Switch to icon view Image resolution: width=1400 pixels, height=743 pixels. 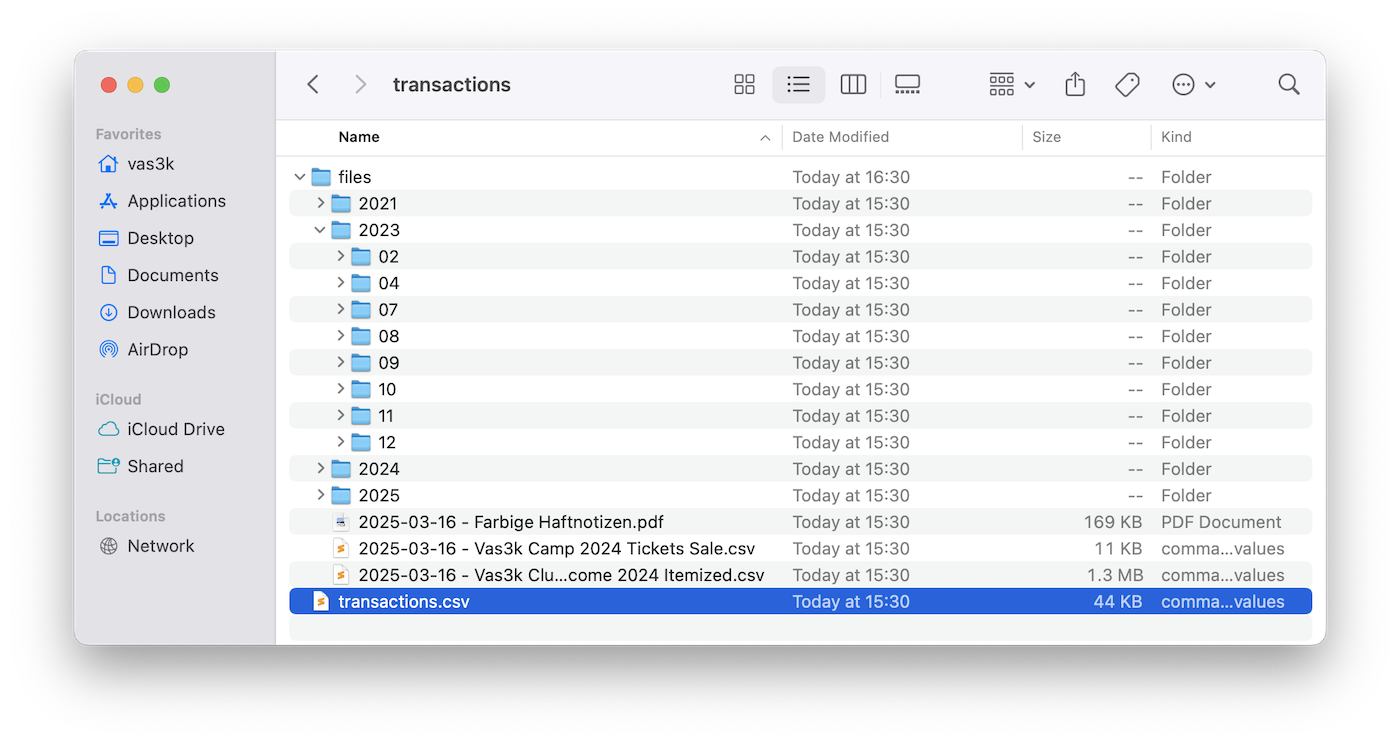pyautogui.click(x=744, y=84)
